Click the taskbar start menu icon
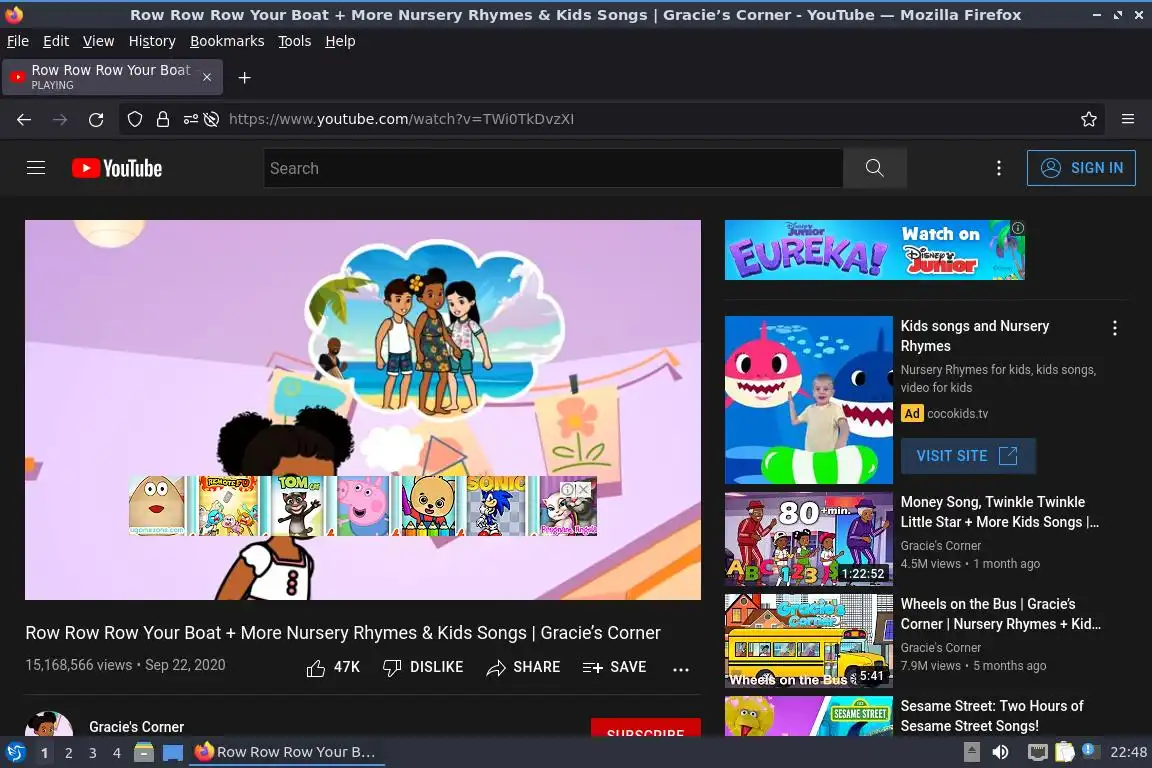Viewport: 1152px width, 768px height. tap(15, 752)
